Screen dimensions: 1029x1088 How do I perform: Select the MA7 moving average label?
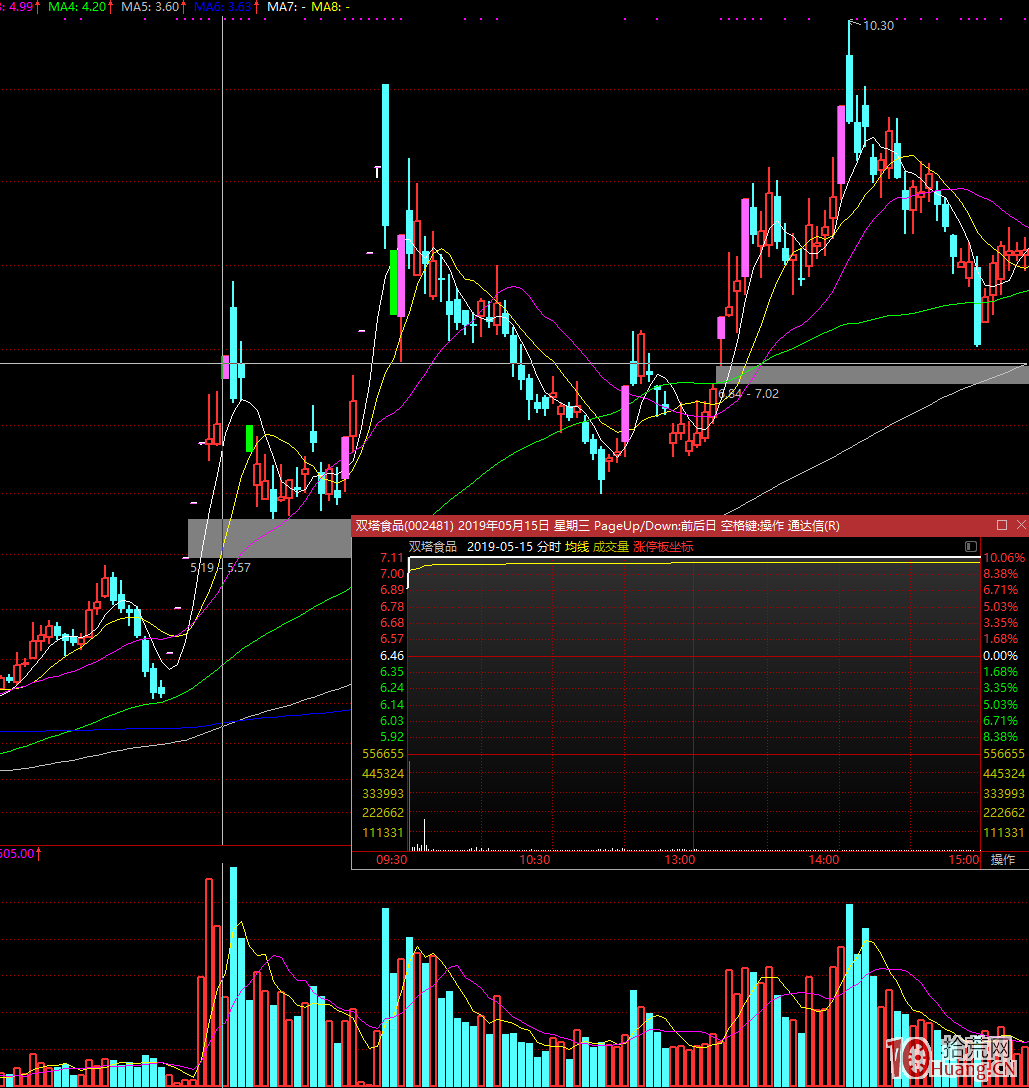click(287, 7)
